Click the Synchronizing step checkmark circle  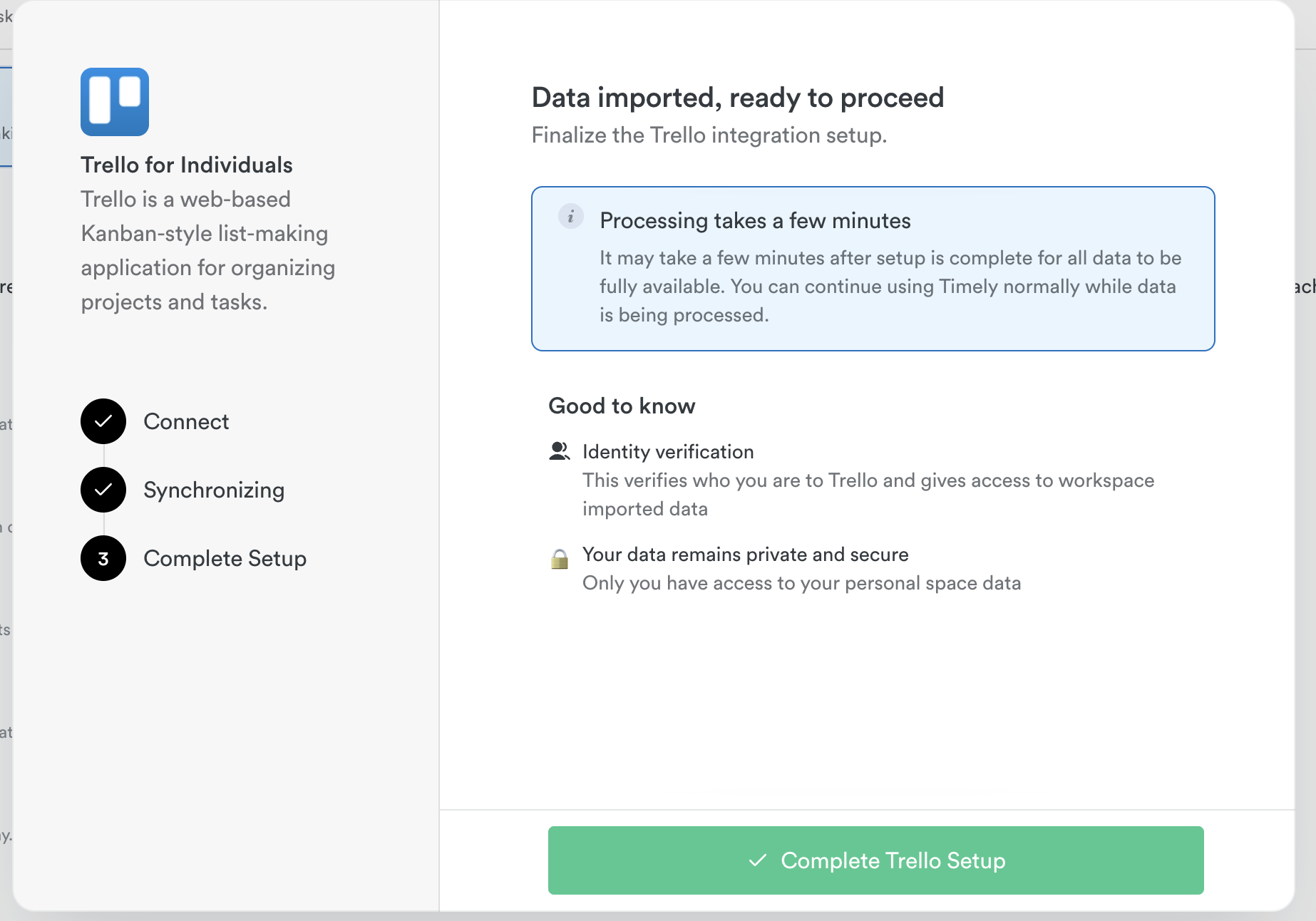[x=103, y=490]
